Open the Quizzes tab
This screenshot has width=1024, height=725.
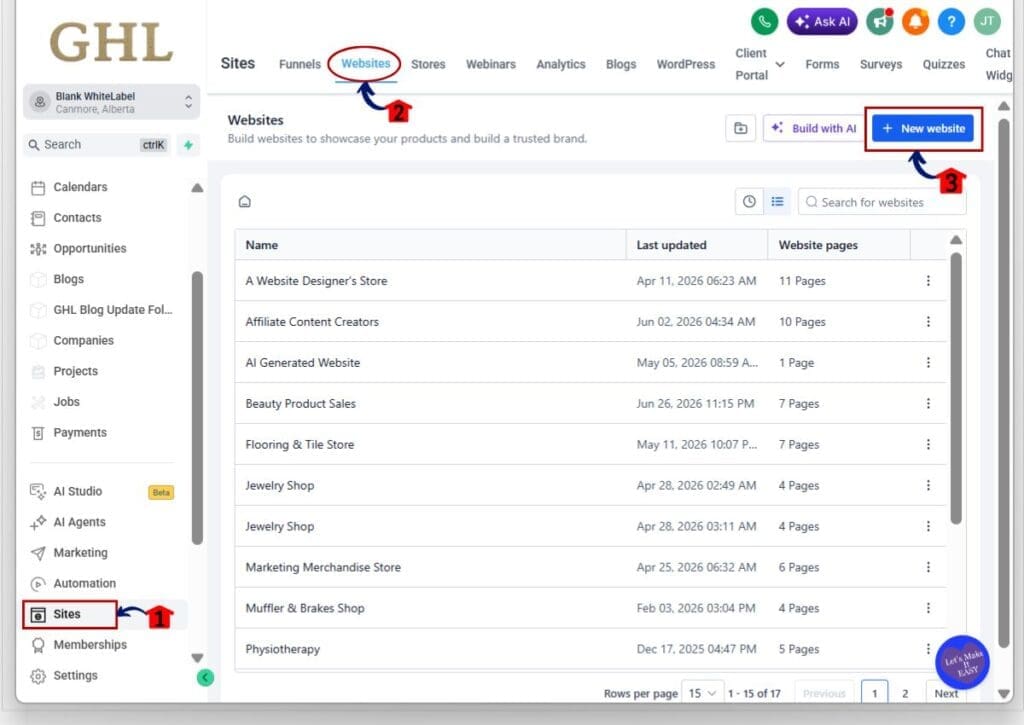[x=944, y=64]
